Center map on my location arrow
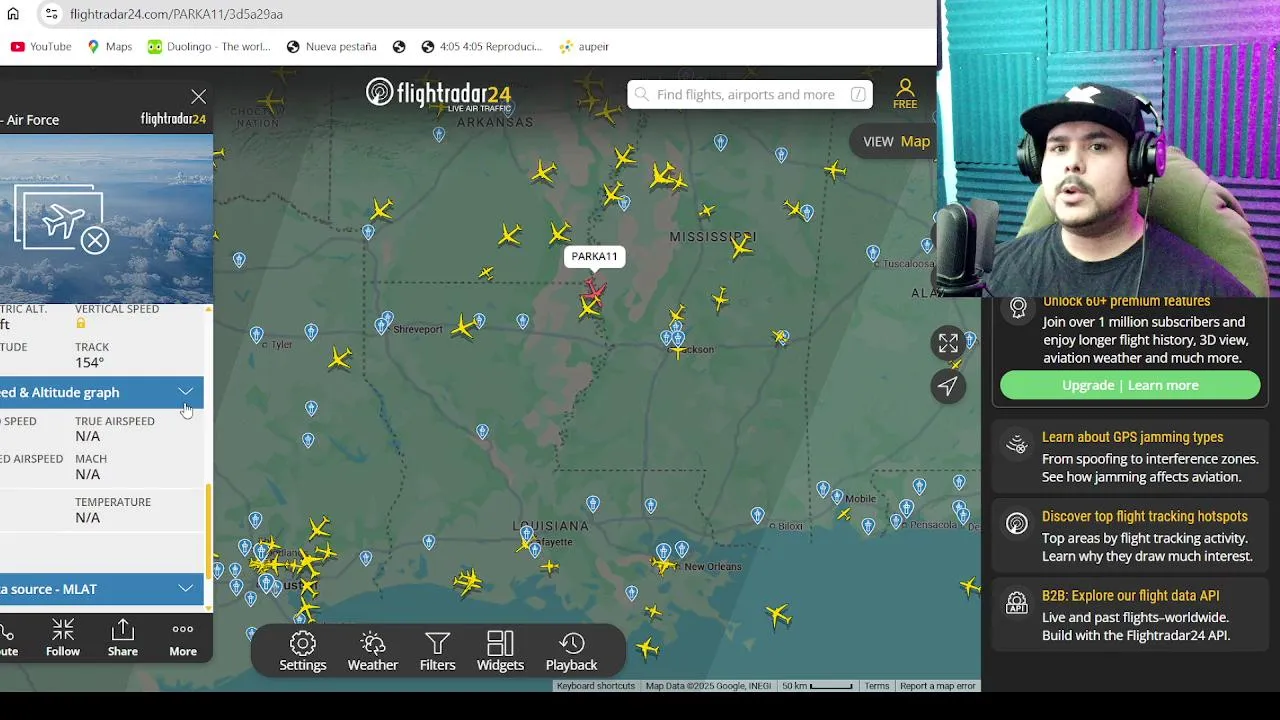Screen dimensions: 1280x720 tap(948, 386)
